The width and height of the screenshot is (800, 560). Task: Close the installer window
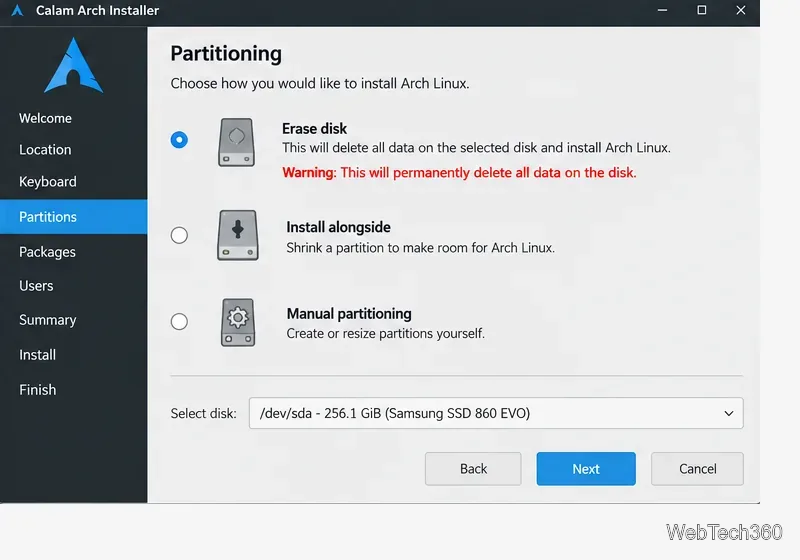[741, 10]
